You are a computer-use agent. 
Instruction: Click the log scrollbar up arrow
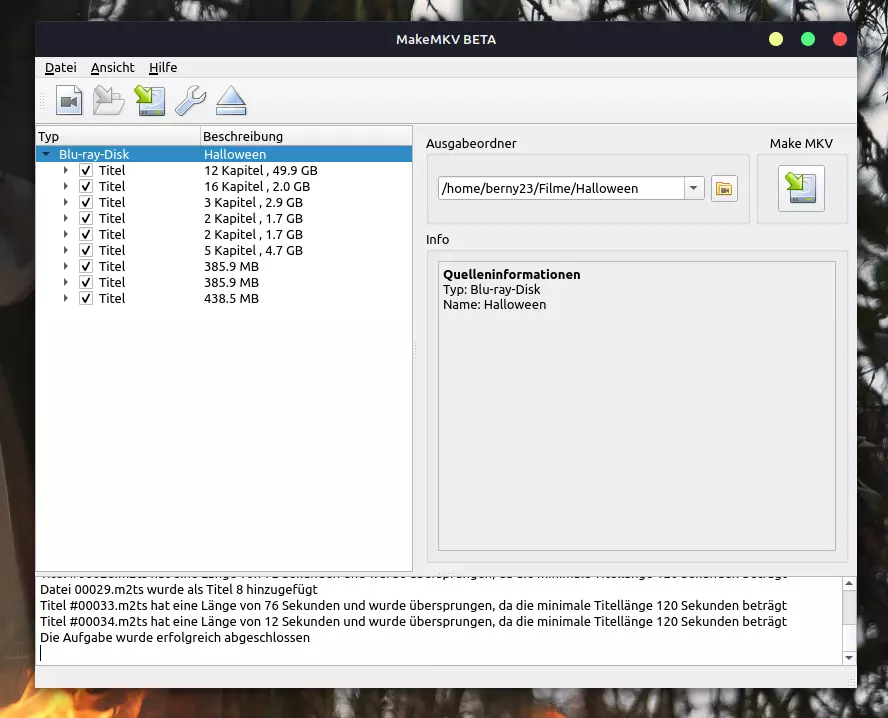point(848,583)
